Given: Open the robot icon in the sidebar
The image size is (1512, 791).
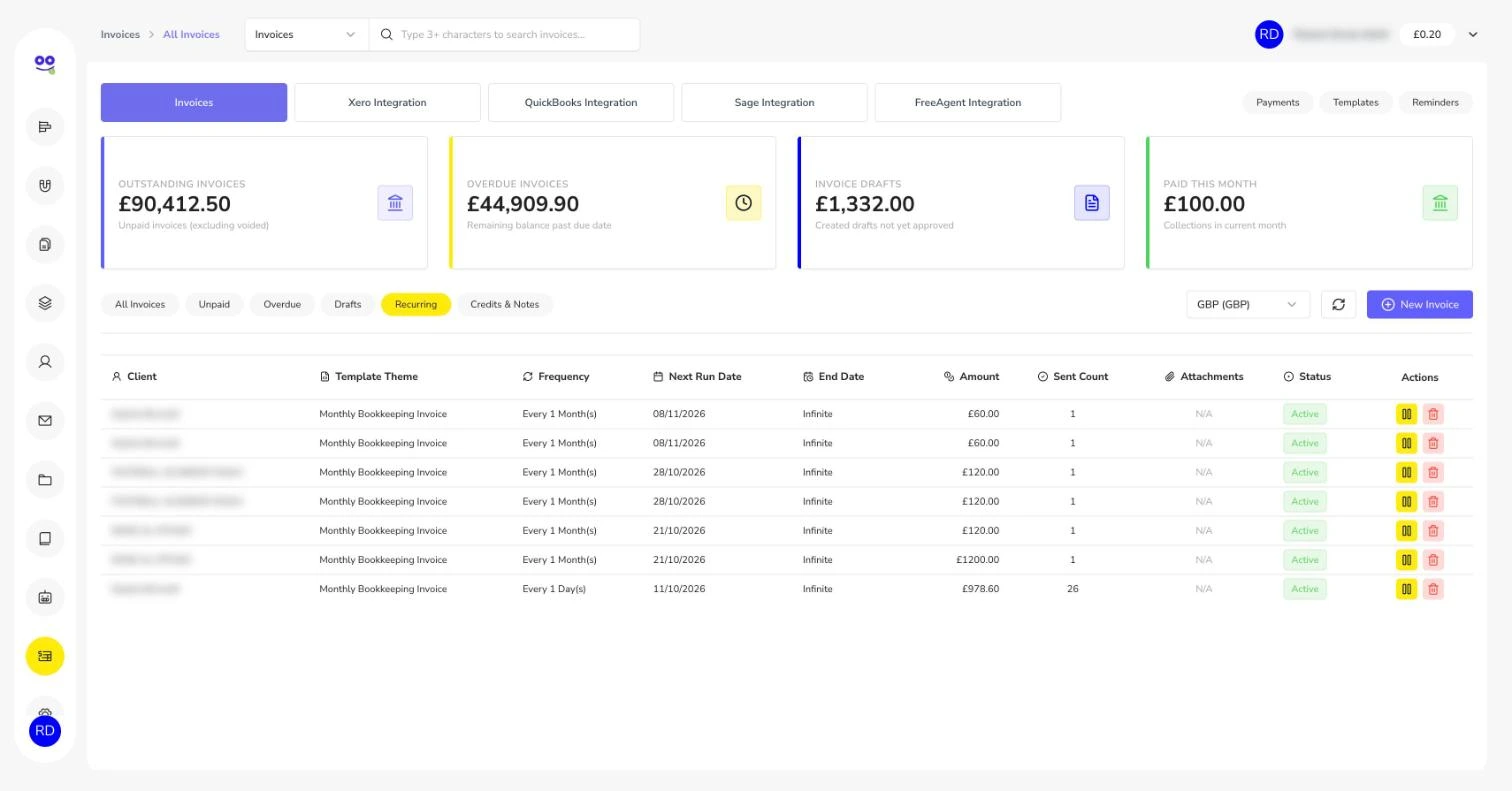Looking at the screenshot, I should click(x=45, y=598).
